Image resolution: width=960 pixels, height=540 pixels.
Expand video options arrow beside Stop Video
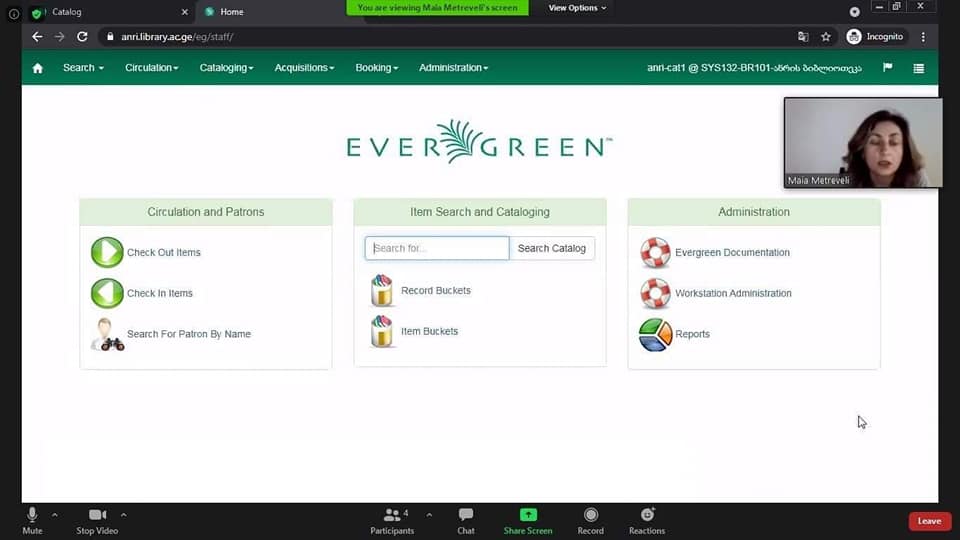[x=124, y=515]
